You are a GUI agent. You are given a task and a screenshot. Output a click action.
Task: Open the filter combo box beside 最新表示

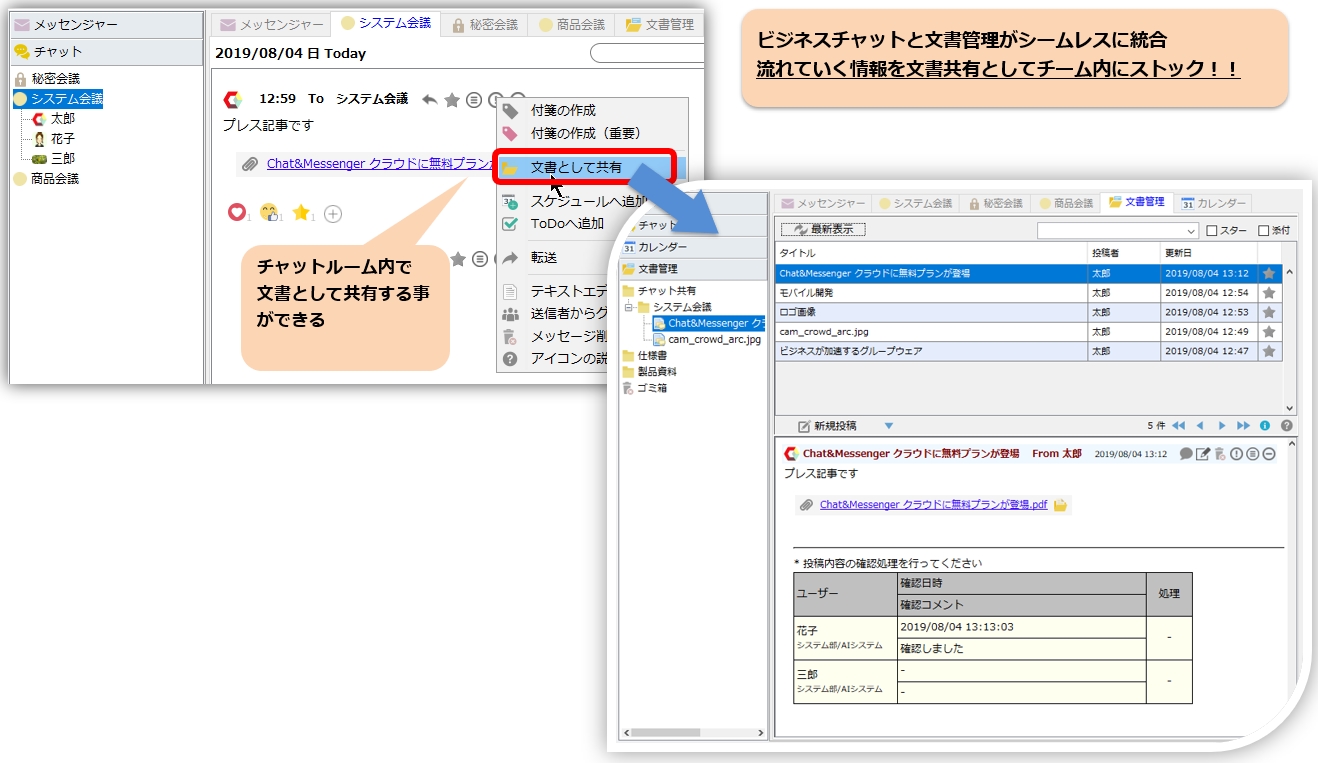[x=1117, y=231]
